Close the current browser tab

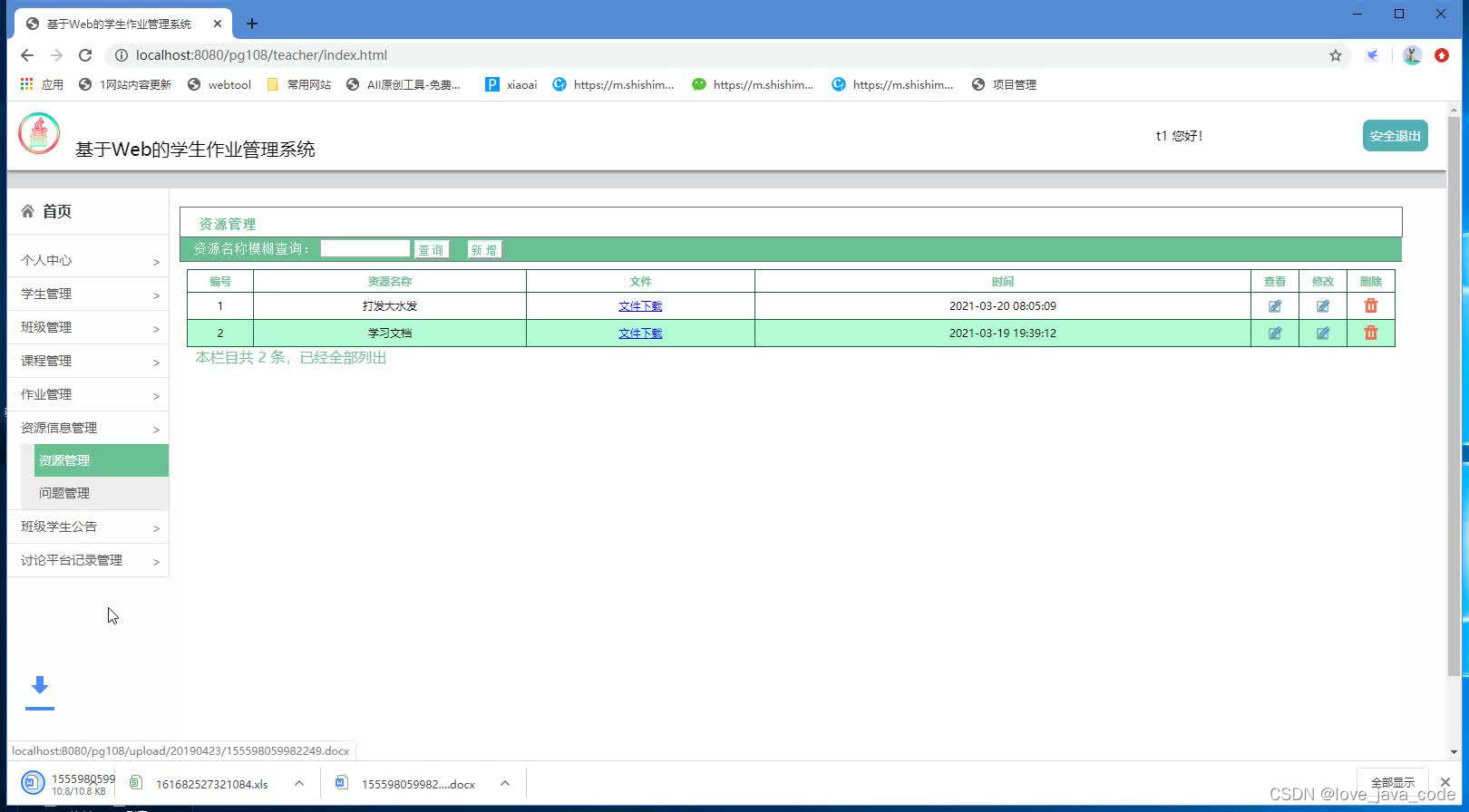click(x=218, y=24)
